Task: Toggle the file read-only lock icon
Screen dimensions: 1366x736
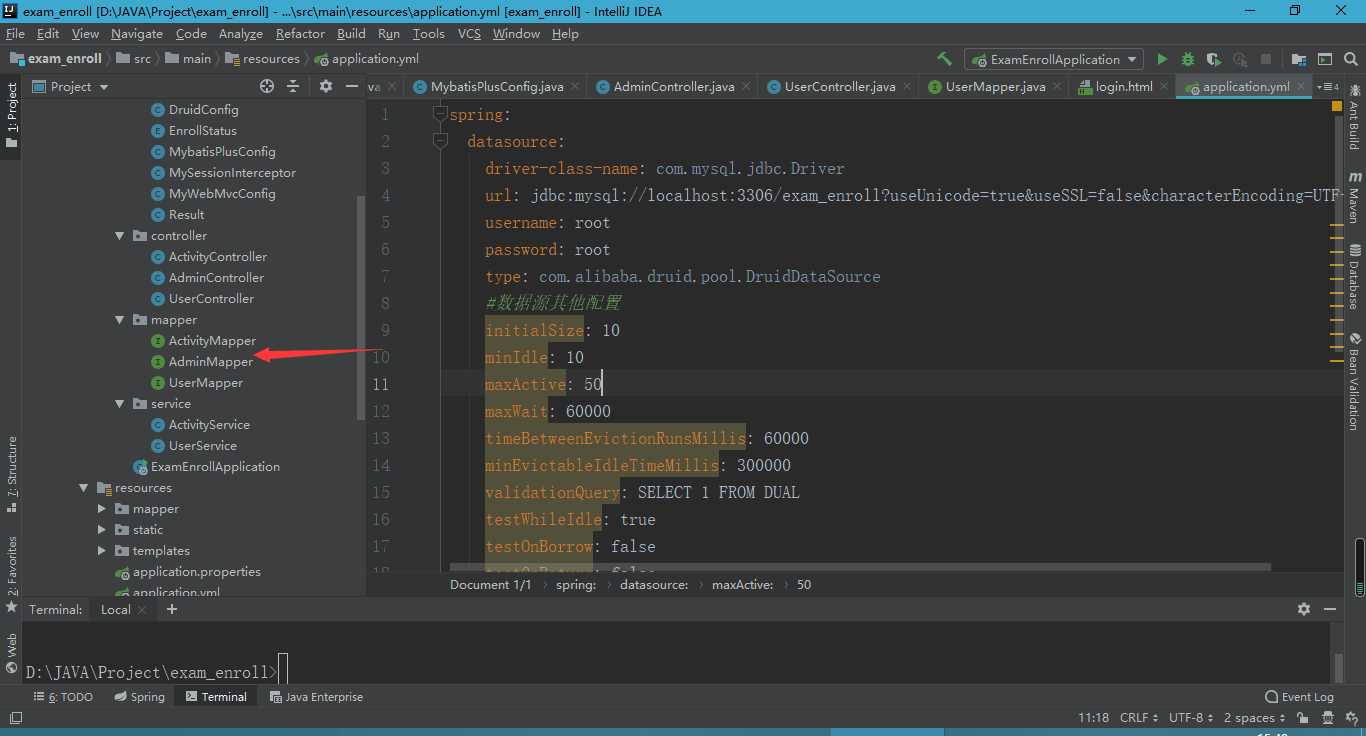Action: 1302,717
